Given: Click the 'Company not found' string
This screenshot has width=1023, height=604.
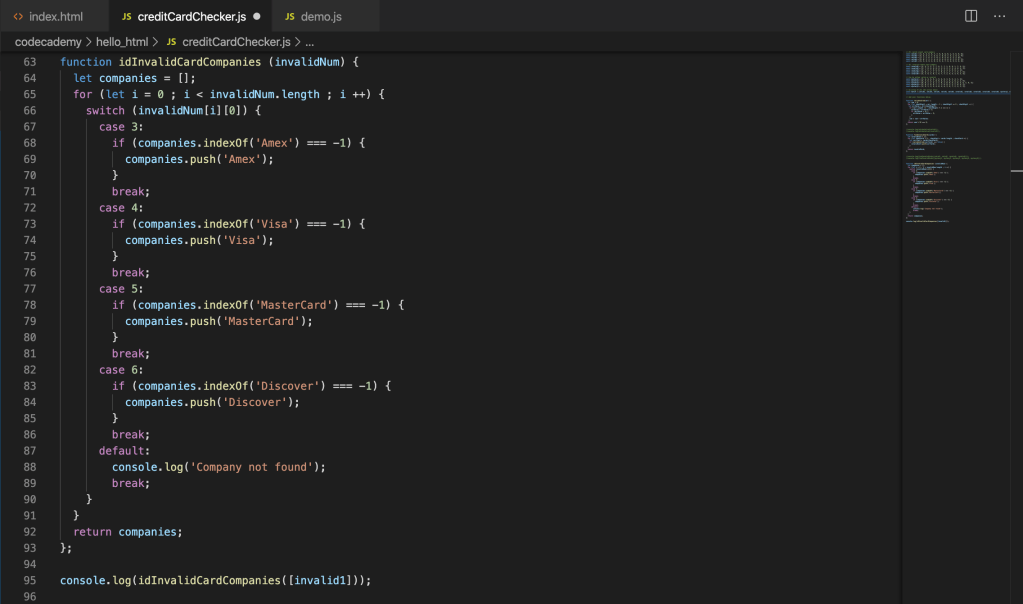Looking at the screenshot, I should (264, 467).
